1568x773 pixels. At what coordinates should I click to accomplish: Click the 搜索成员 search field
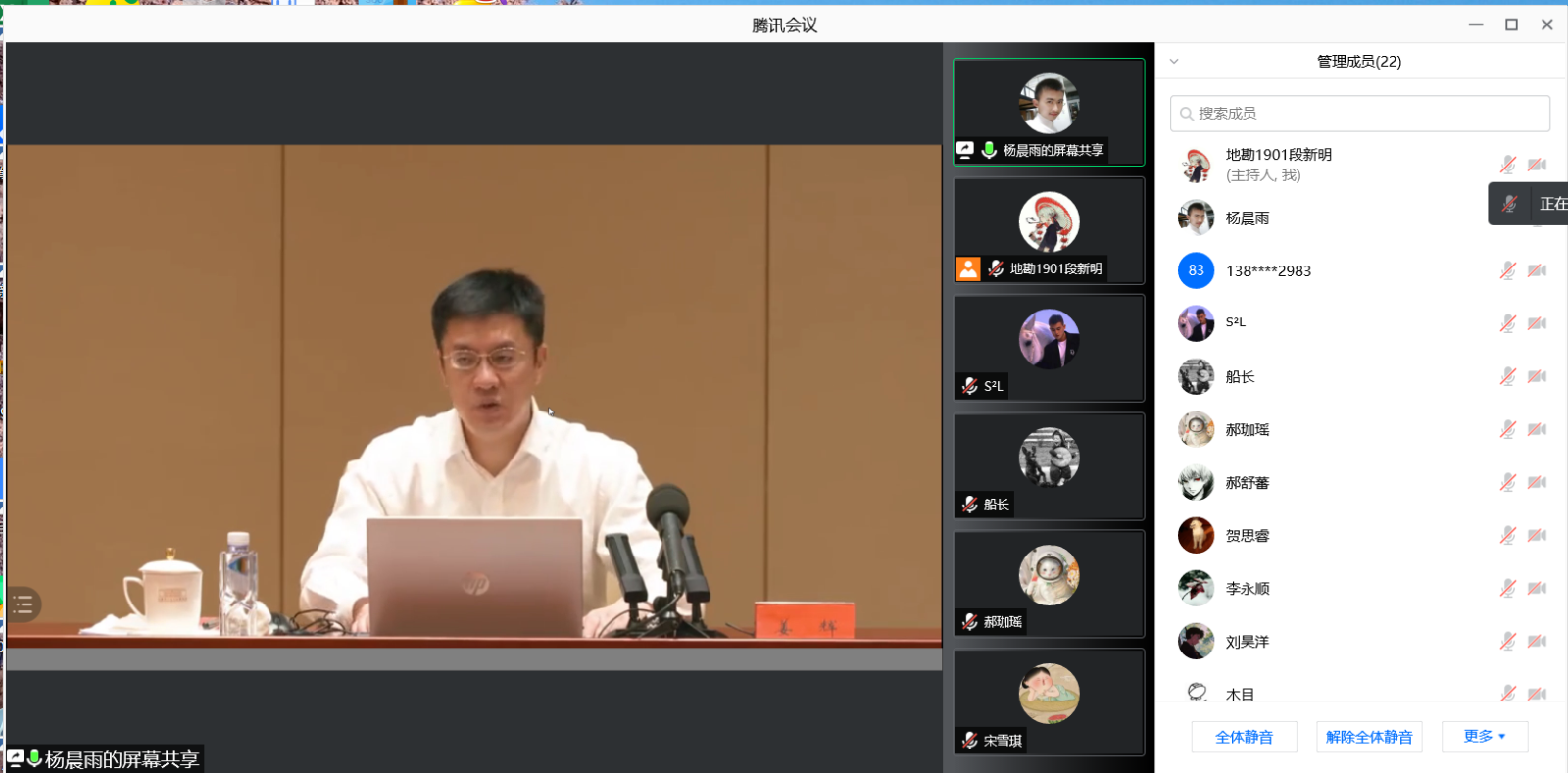(1360, 114)
